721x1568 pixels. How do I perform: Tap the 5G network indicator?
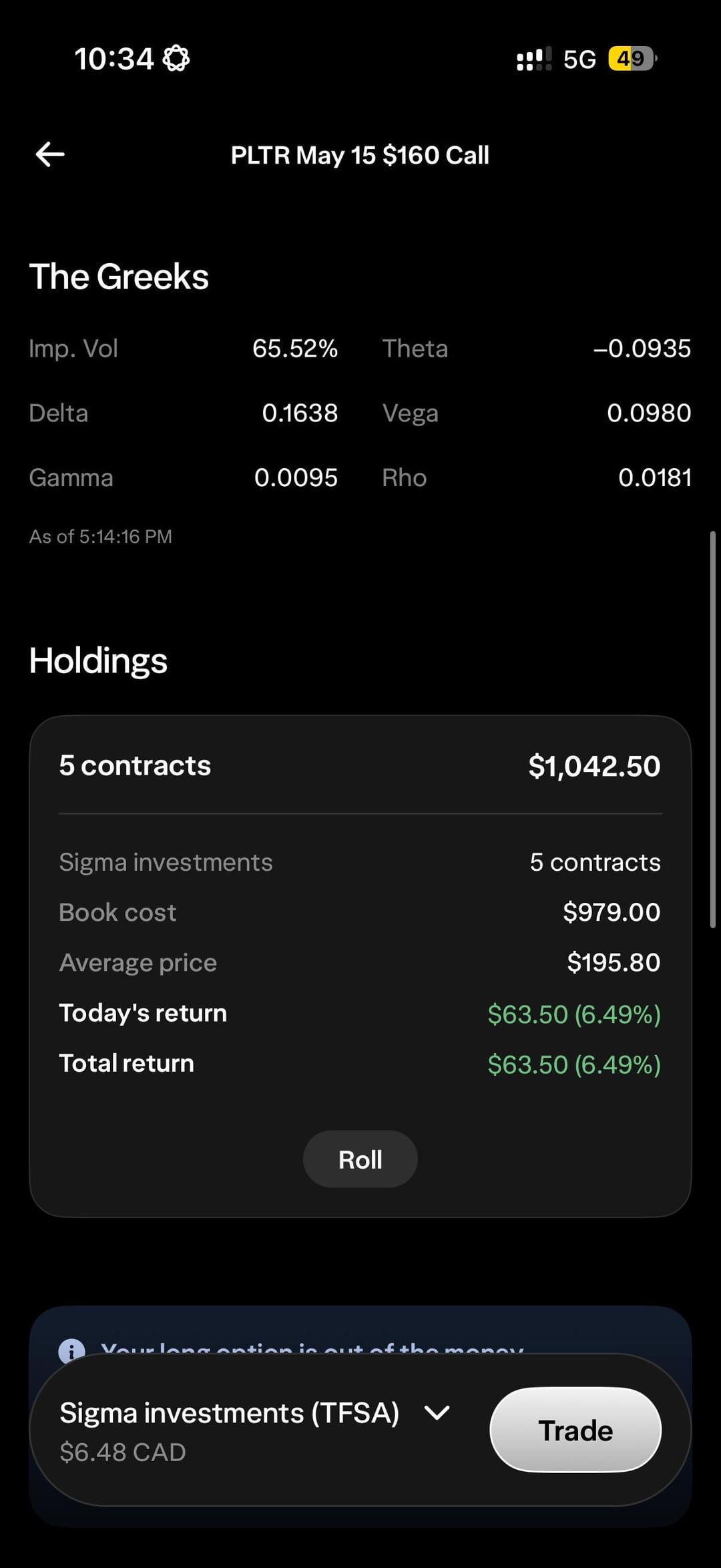tap(579, 59)
